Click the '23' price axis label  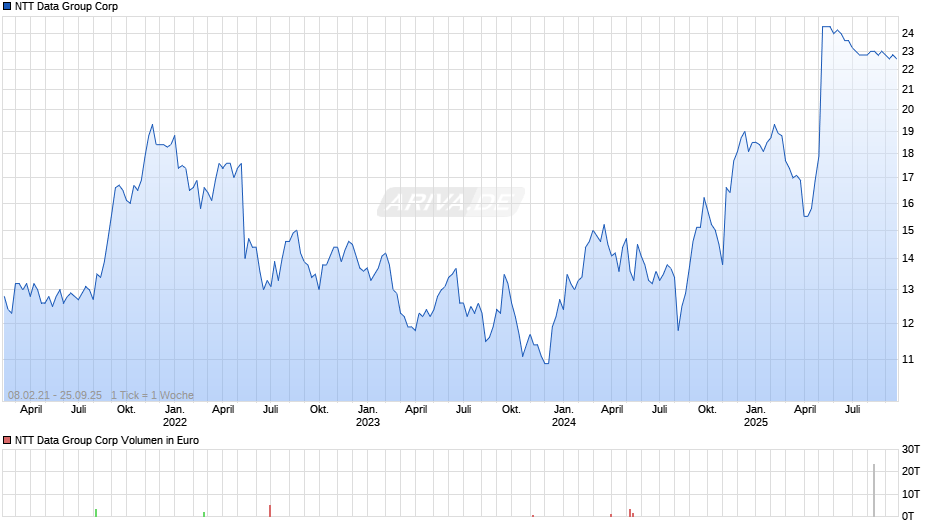908,52
